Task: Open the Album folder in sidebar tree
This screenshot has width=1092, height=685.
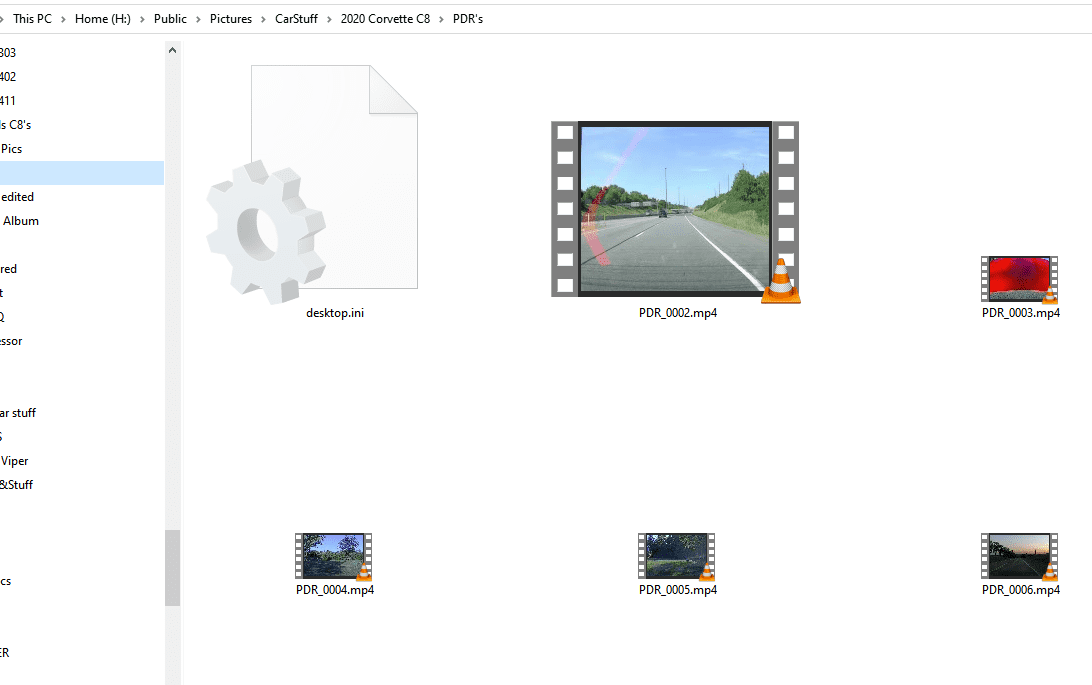Action: click(20, 221)
